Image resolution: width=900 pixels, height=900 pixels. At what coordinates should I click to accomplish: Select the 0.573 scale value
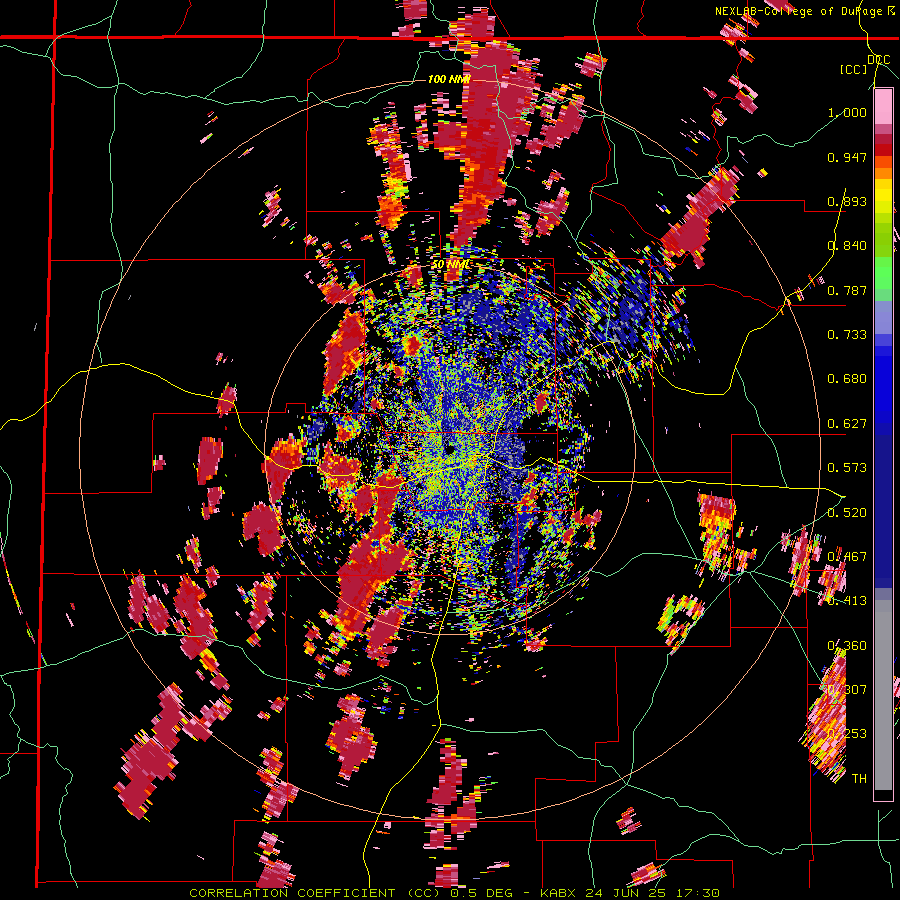[x=847, y=468]
